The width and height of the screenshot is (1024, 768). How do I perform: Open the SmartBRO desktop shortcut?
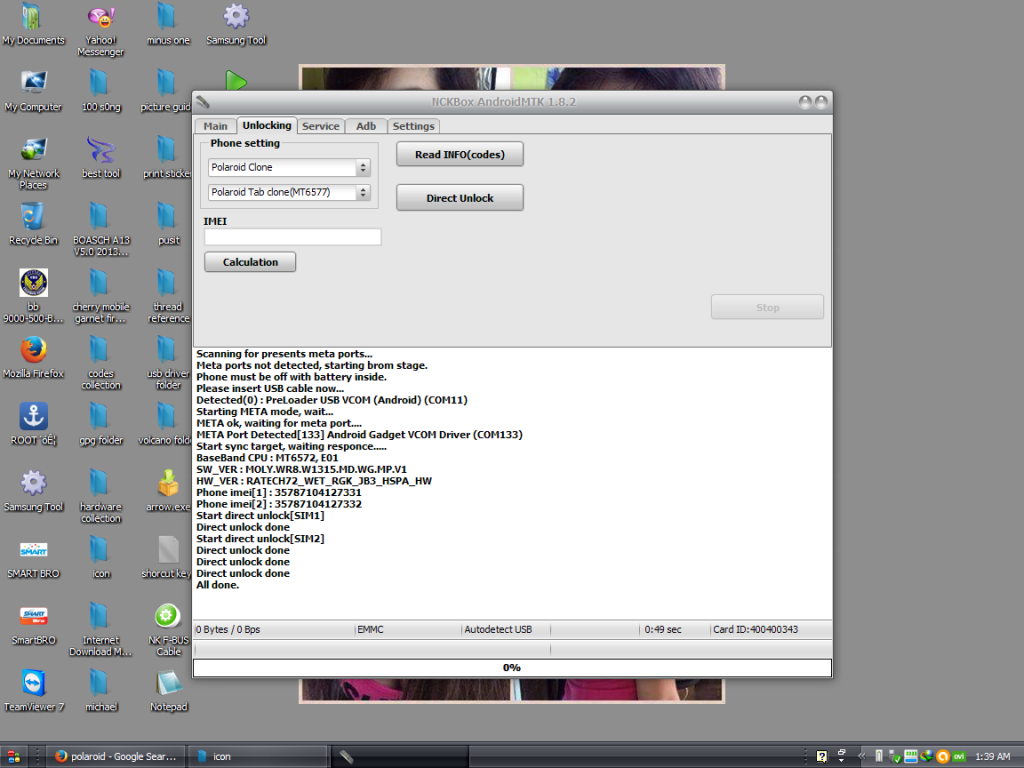(x=33, y=617)
